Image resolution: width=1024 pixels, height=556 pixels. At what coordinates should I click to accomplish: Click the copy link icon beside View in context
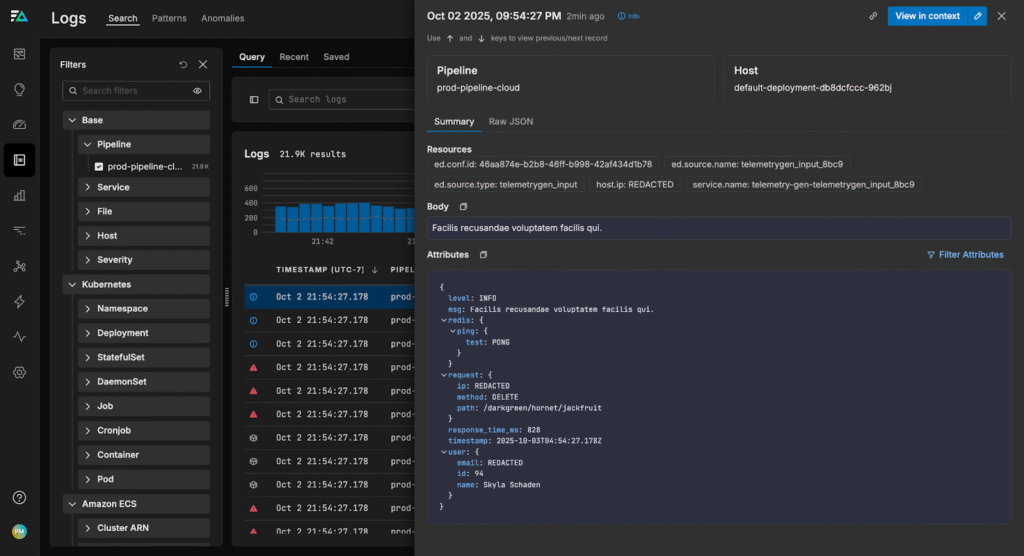[x=873, y=16]
